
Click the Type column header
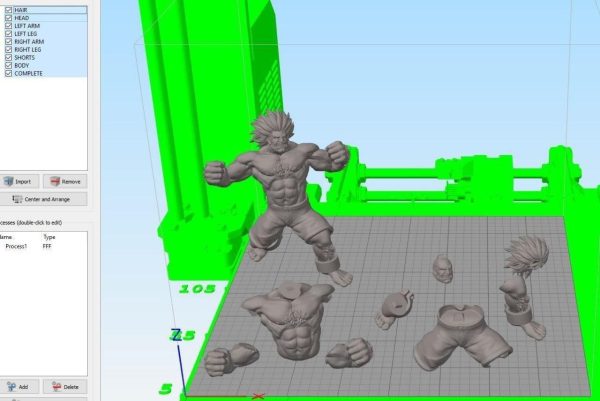[49, 237]
